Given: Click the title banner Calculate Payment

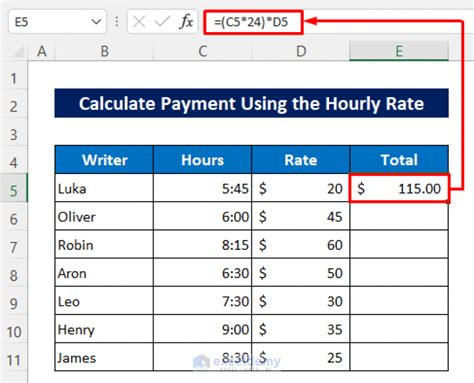Looking at the screenshot, I should tap(252, 103).
